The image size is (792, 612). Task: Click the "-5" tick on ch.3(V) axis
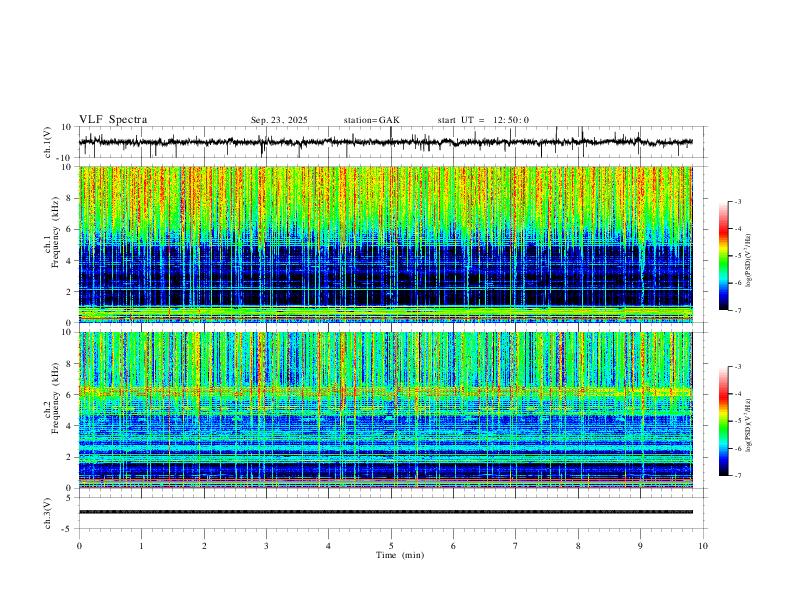pyautogui.click(x=68, y=529)
